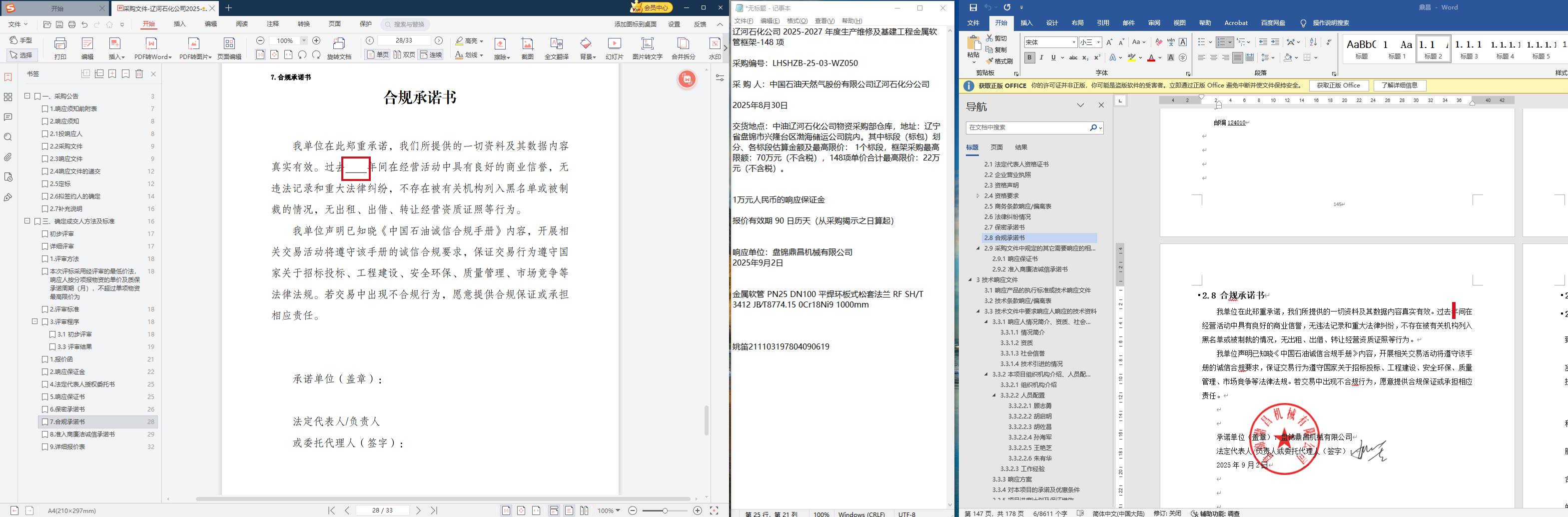Image resolution: width=1568 pixels, height=517 pixels.
Task: Open 插入 tab in WPS PDF
Action: click(x=179, y=24)
